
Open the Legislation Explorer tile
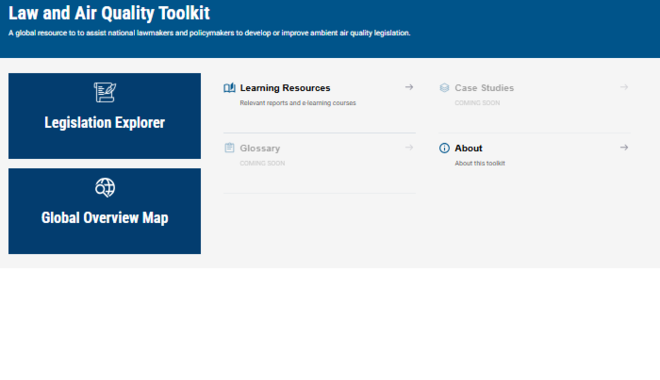104,116
